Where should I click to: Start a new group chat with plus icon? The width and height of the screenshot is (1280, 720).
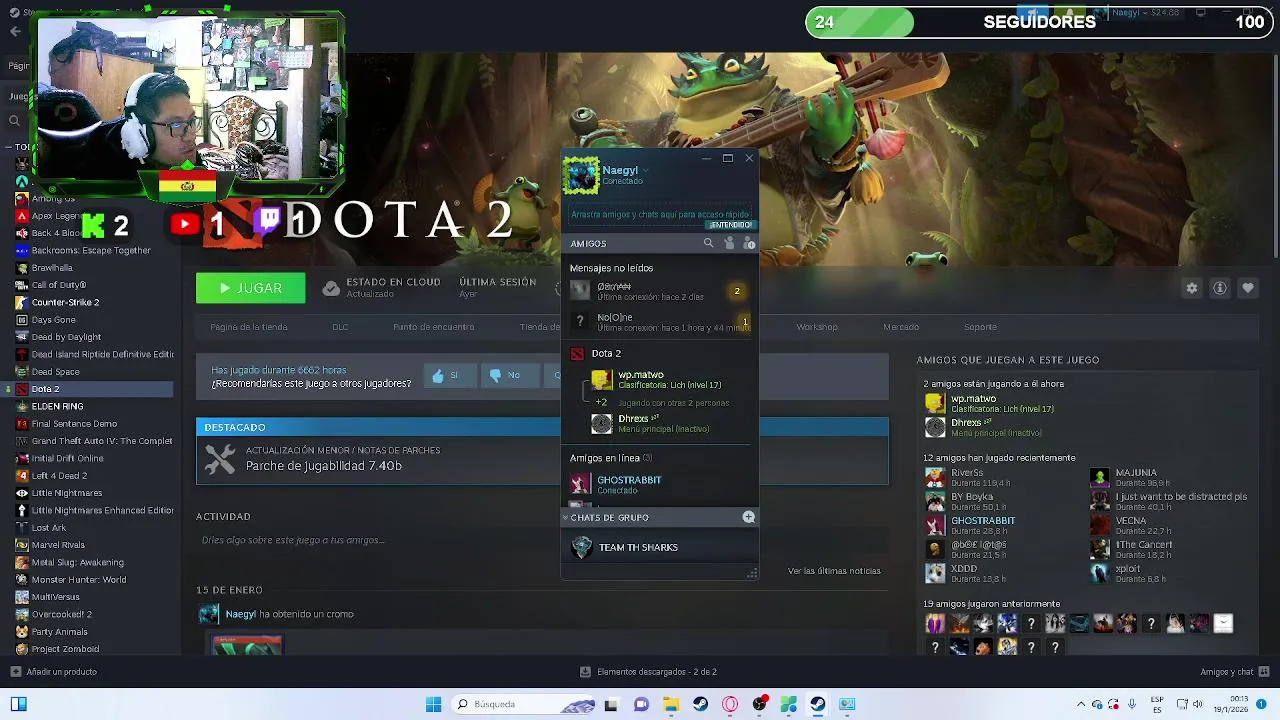[x=748, y=517]
